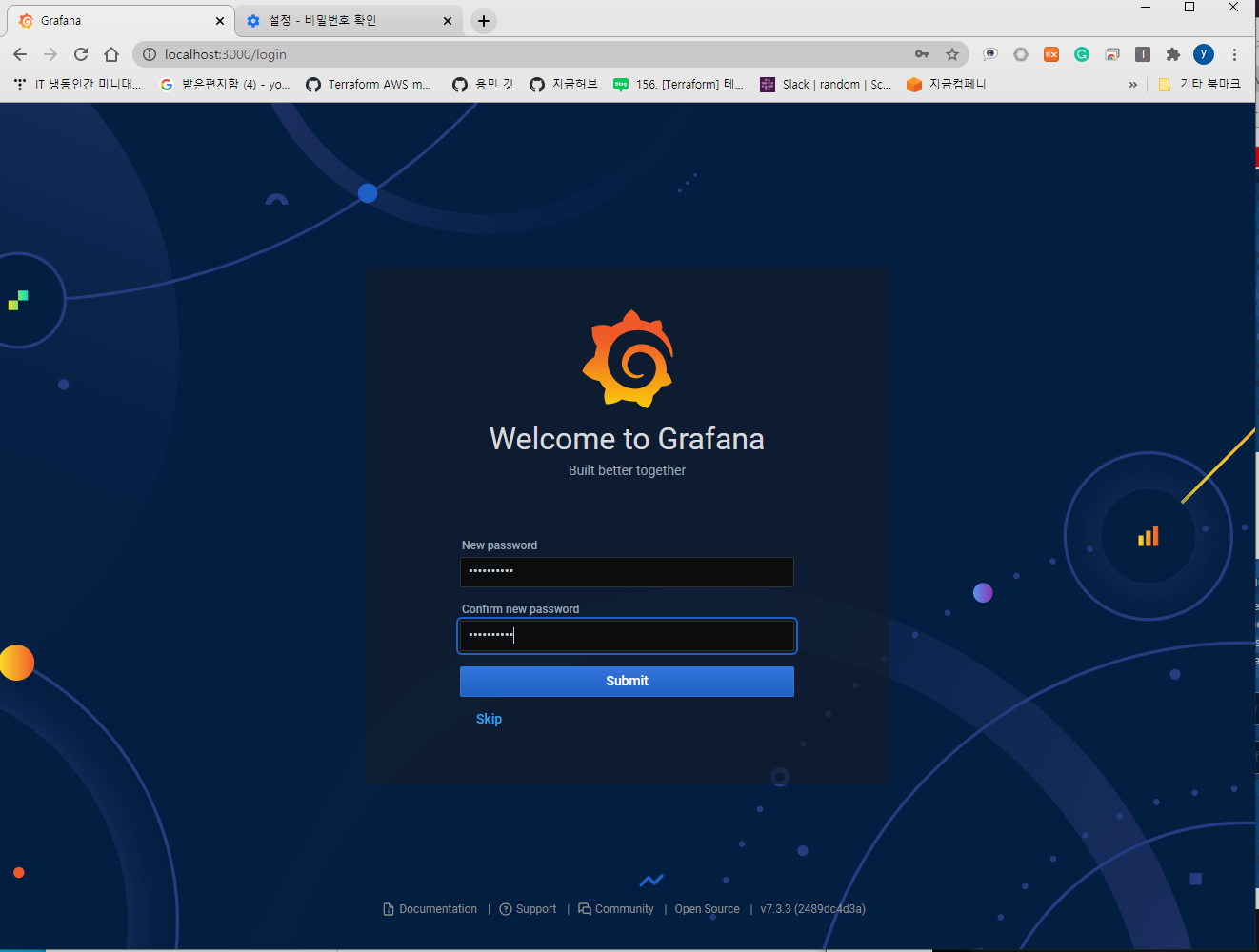Bookmark this page with the star icon
This screenshot has width=1259, height=952.
tap(952, 54)
